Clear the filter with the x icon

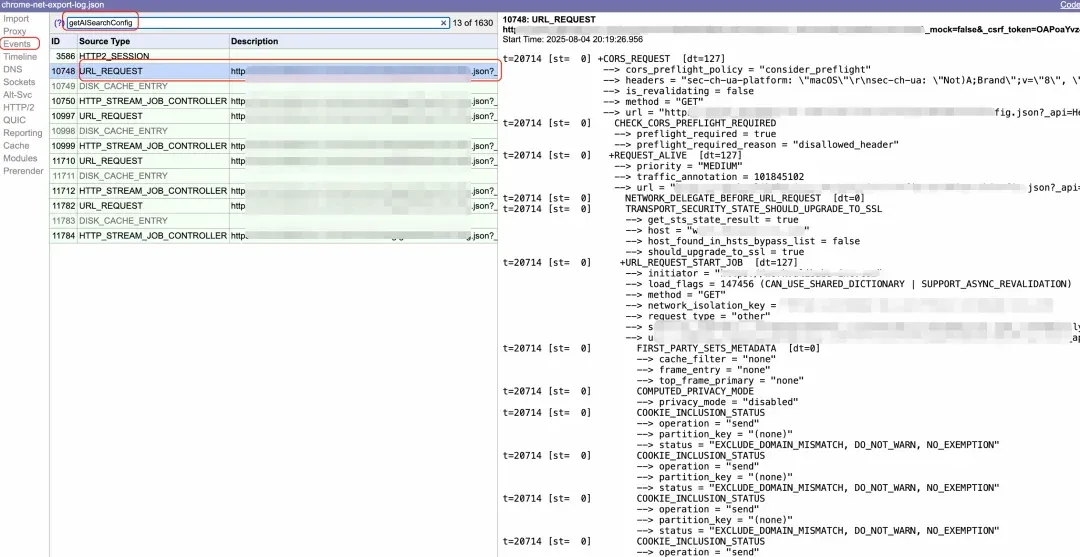click(444, 23)
